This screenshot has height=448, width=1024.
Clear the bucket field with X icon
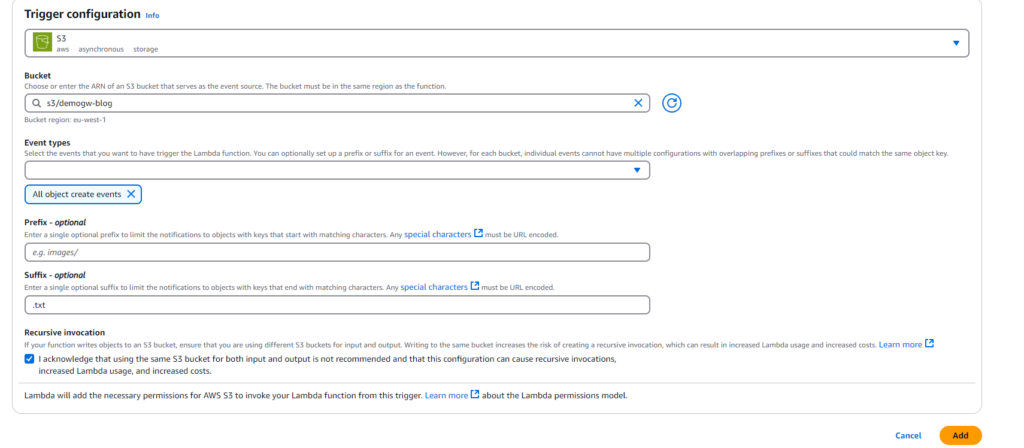click(x=639, y=103)
